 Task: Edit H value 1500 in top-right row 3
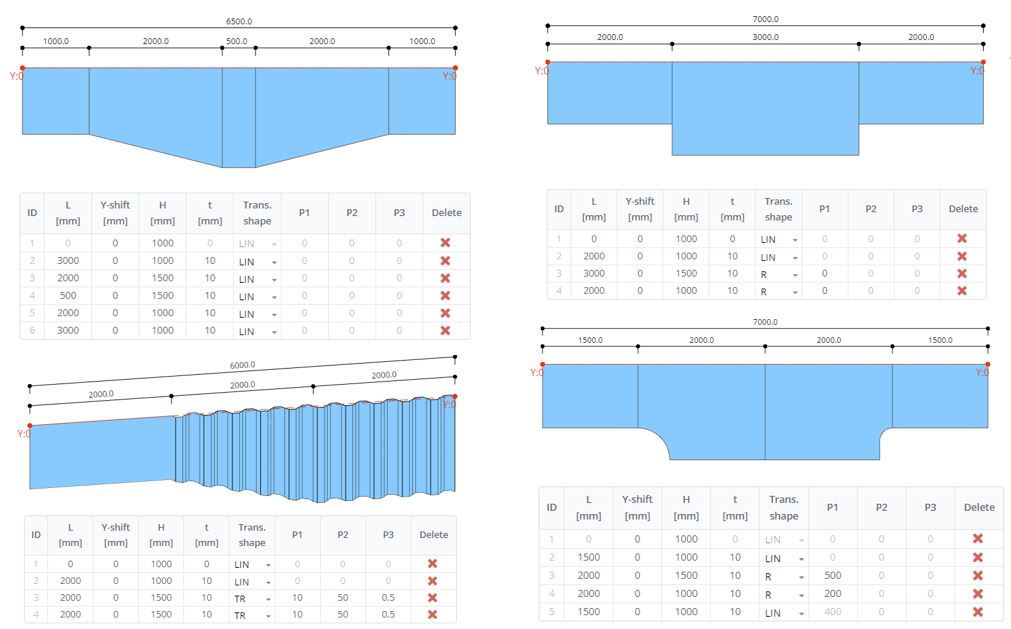[x=686, y=273]
